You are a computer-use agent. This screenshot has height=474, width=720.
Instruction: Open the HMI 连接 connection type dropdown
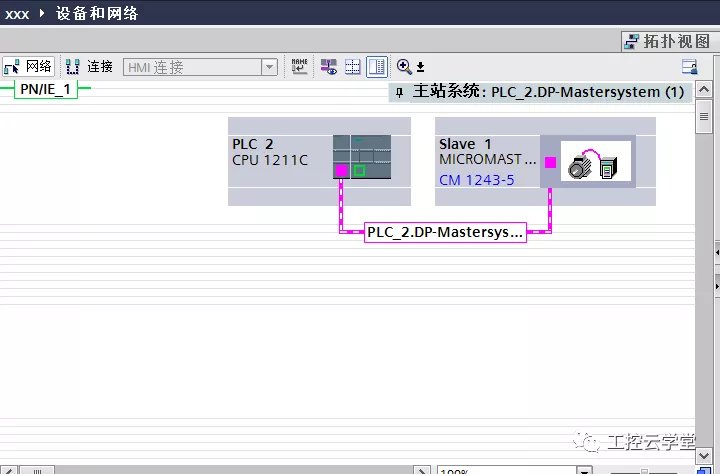(269, 67)
